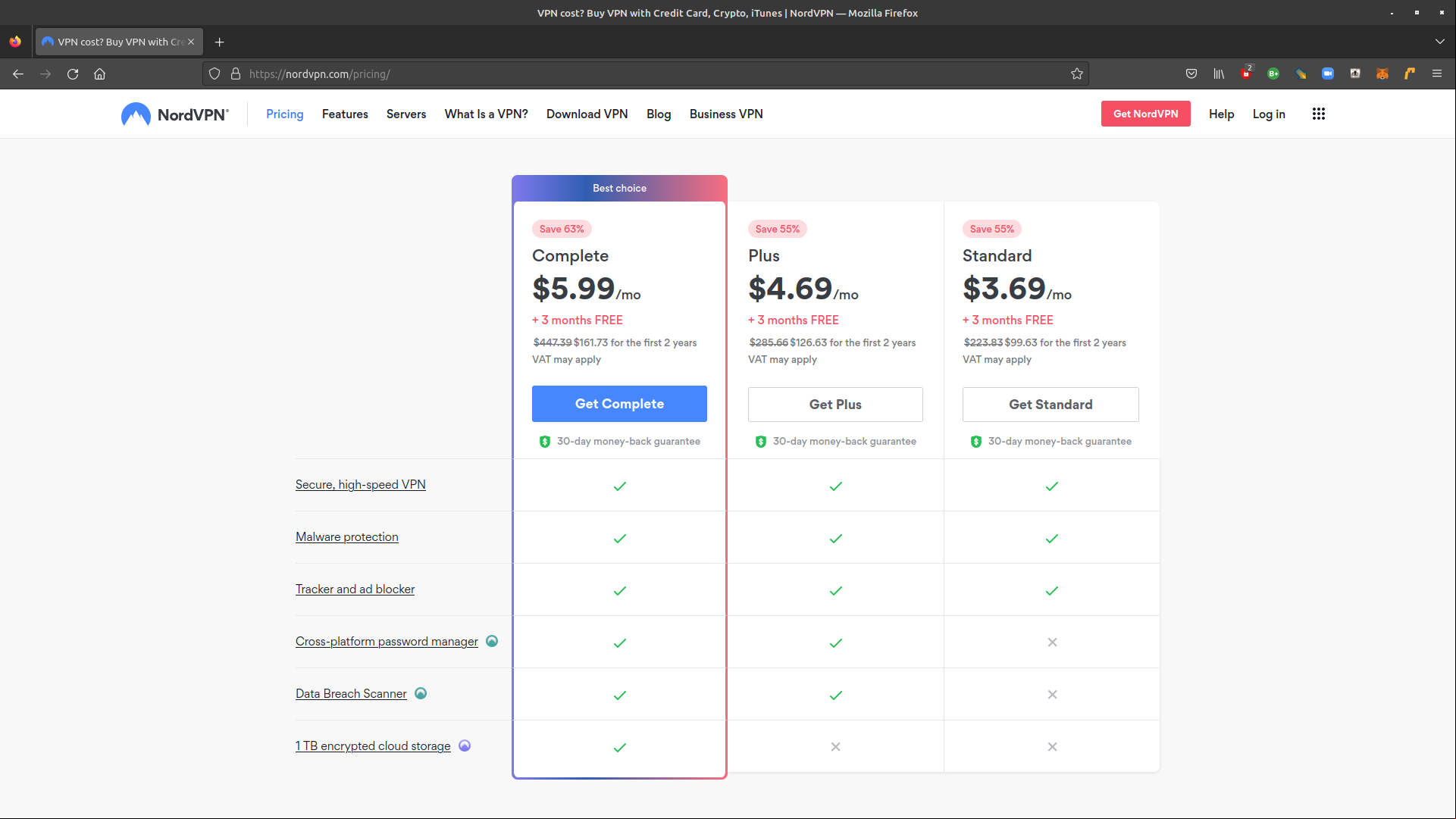Click Complete plan 30-day money-back guarantee

[x=619, y=441]
